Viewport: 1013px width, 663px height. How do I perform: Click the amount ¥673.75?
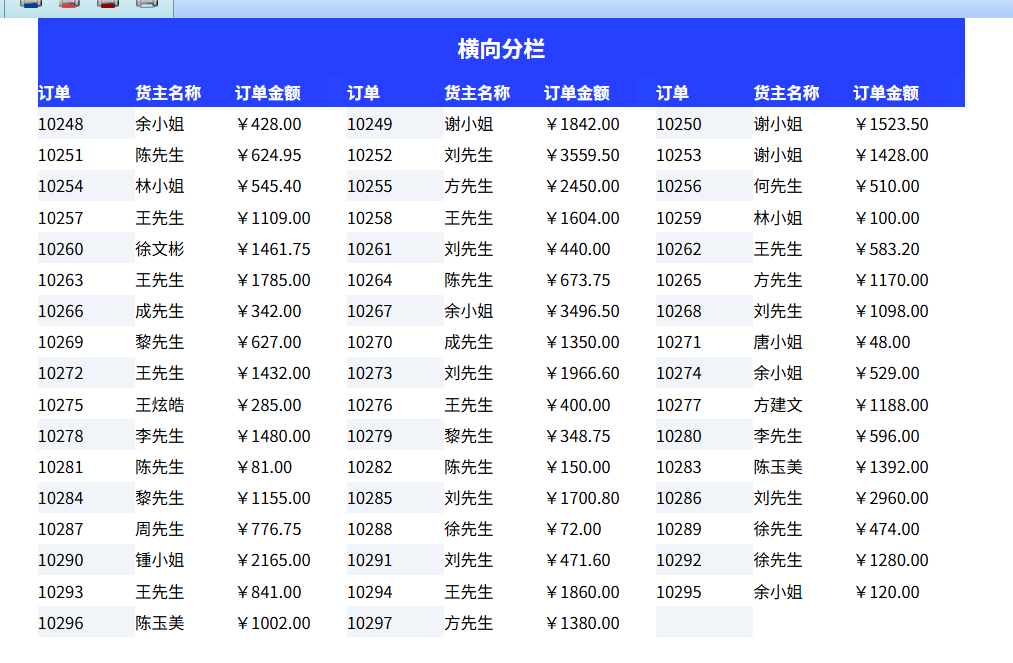pyautogui.click(x=578, y=280)
